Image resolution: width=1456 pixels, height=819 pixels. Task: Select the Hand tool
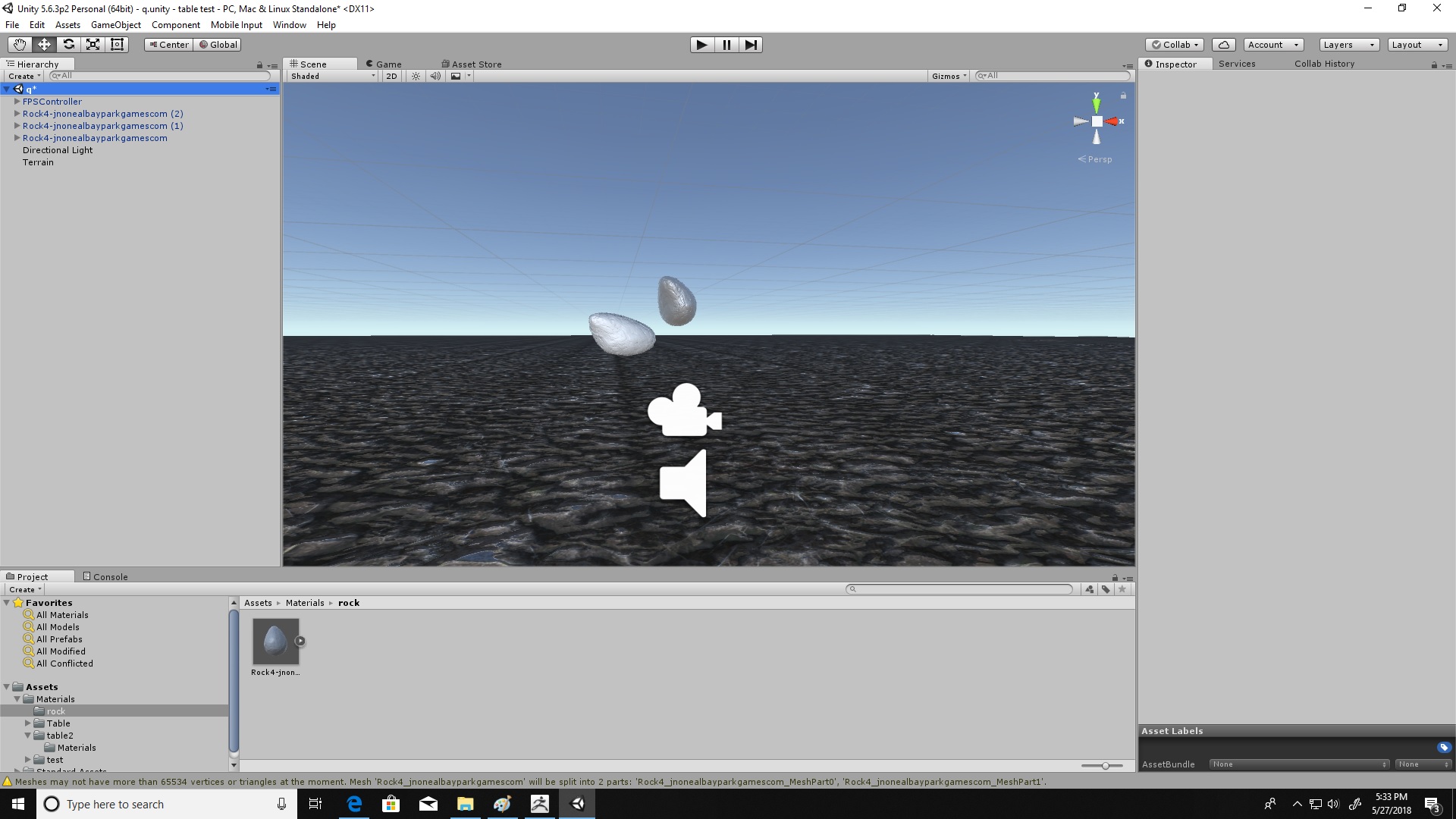click(x=20, y=45)
